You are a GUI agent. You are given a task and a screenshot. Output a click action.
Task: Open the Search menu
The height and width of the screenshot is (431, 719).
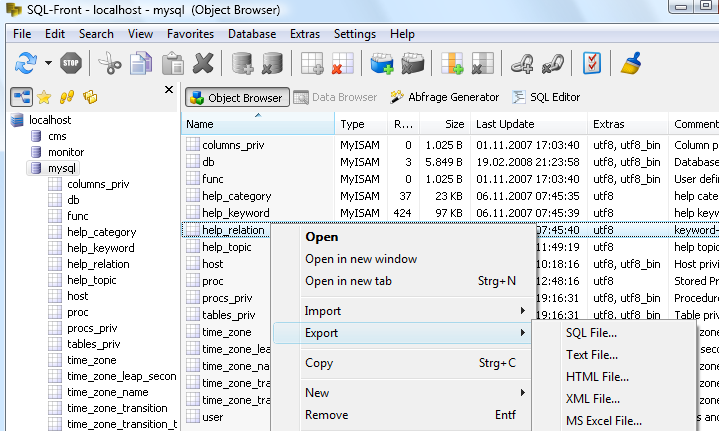(x=96, y=34)
